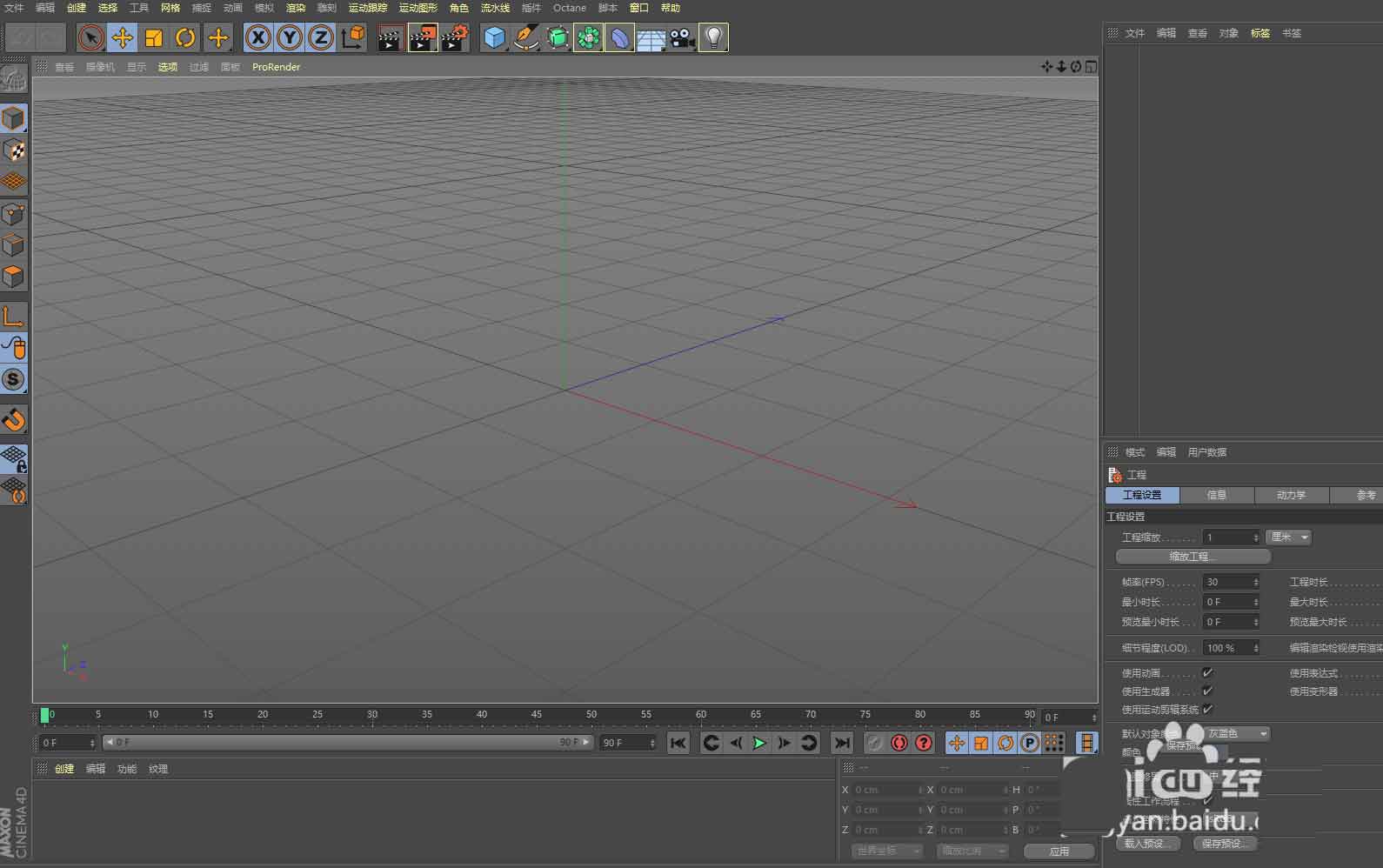Screen dimensions: 1383x868
Task: Click the render to picture viewer icon
Action: tap(423, 37)
